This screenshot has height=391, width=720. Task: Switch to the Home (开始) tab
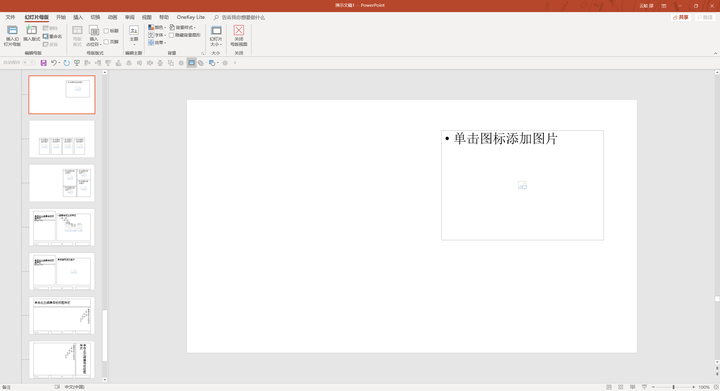[x=61, y=17]
